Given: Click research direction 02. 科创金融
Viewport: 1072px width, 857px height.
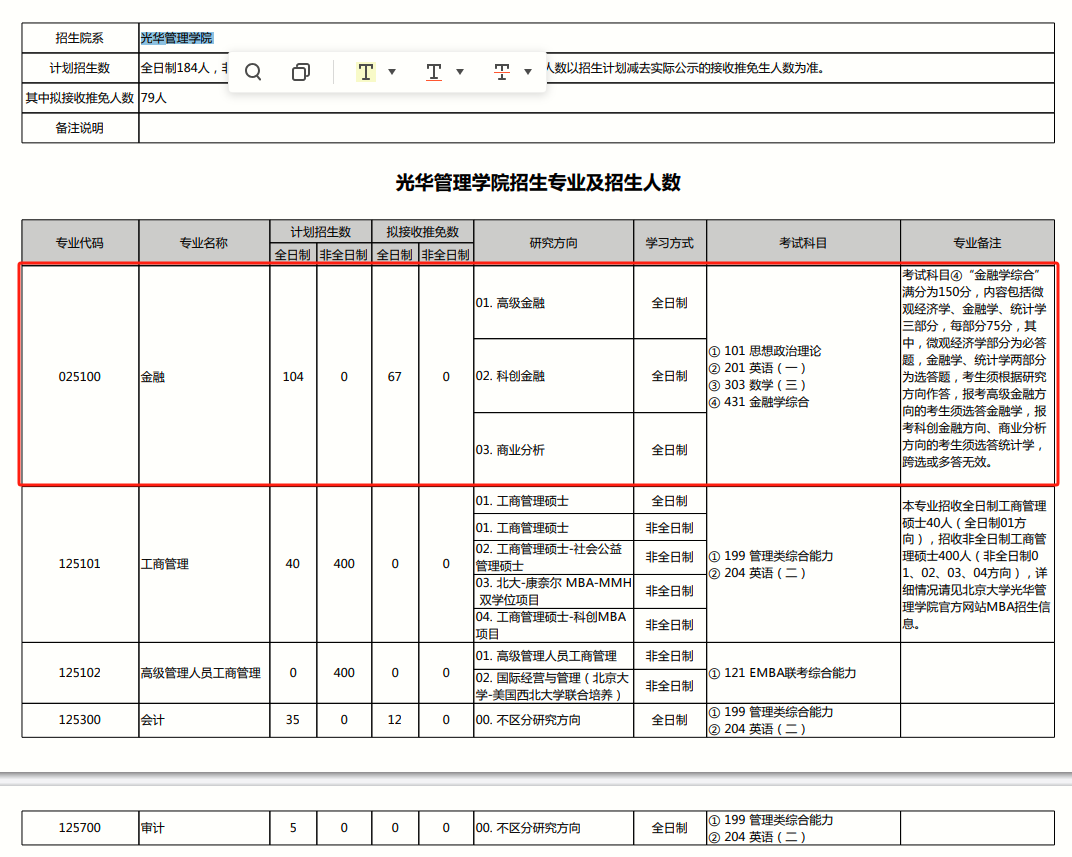Looking at the screenshot, I should [511, 376].
